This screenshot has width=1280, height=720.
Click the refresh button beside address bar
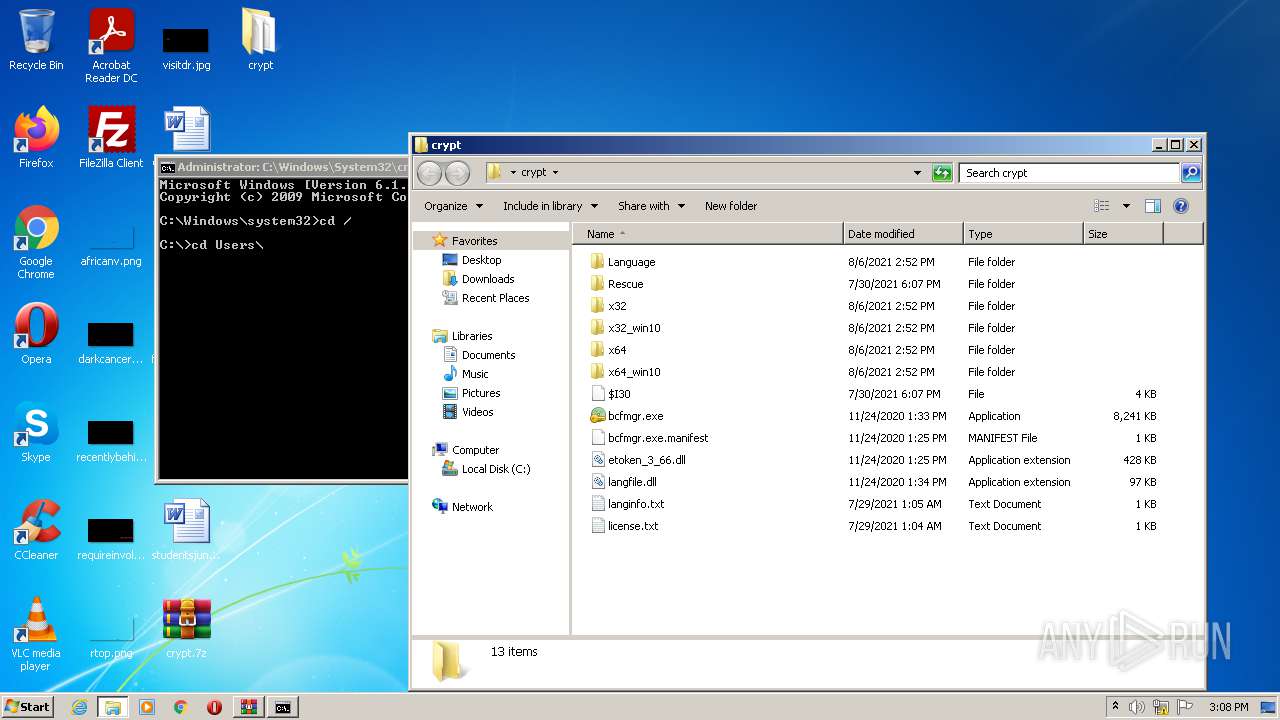pyautogui.click(x=942, y=173)
